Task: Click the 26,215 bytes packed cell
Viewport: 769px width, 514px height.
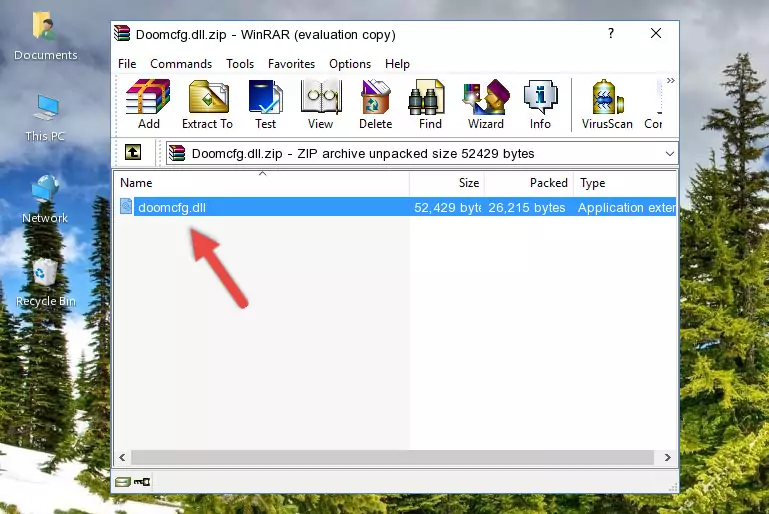Action: coord(527,208)
